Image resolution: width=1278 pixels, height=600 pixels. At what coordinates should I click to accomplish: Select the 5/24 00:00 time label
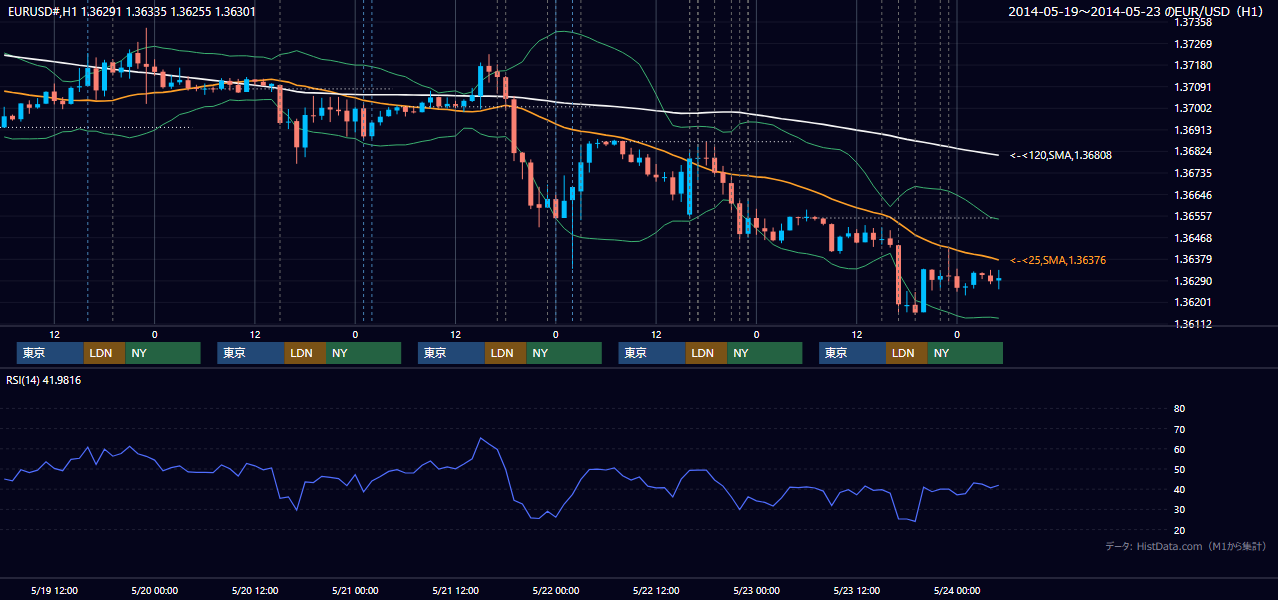pos(956,590)
